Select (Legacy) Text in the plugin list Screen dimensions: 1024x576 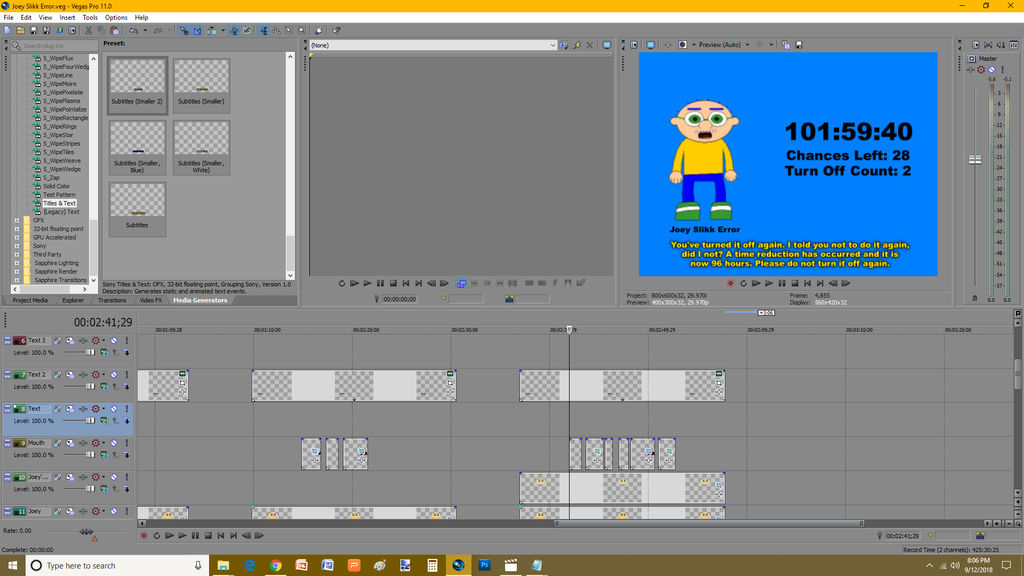pos(60,212)
